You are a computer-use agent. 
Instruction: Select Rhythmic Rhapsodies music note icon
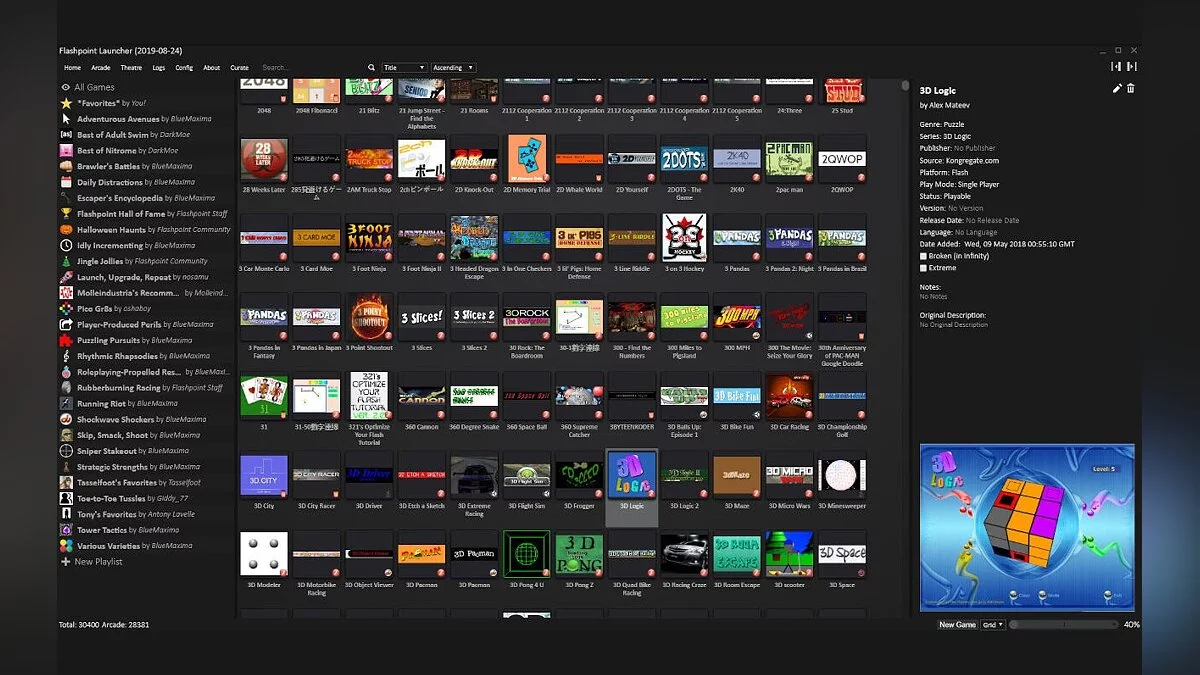click(x=66, y=356)
